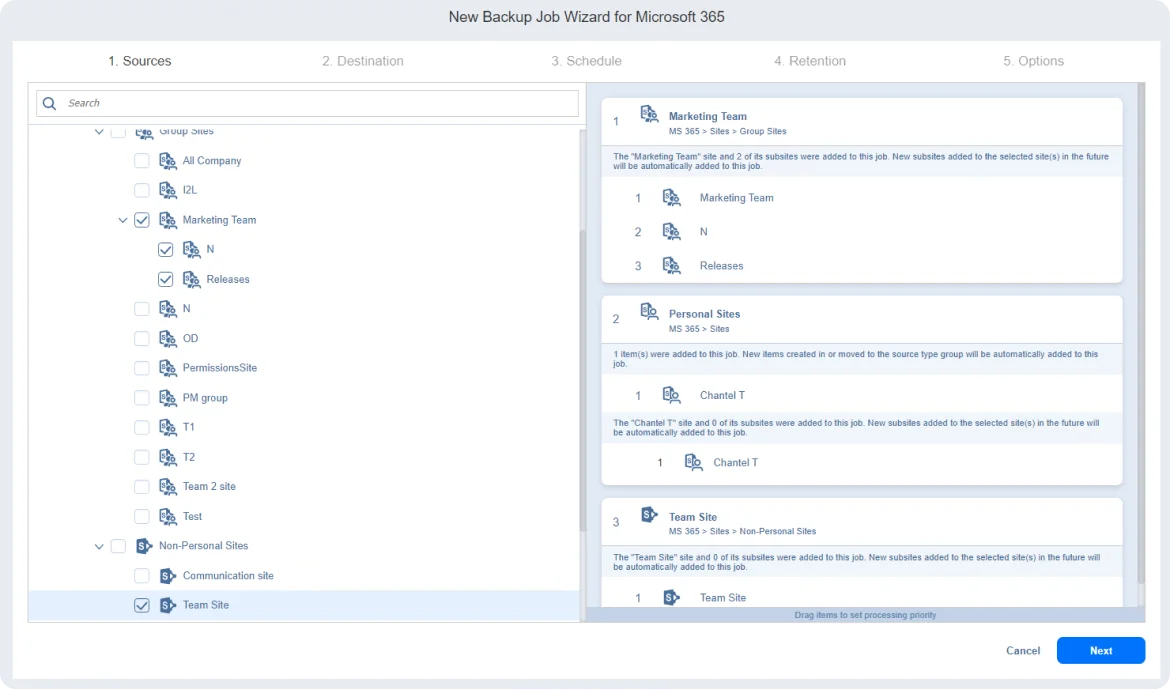Collapse the Group Sites tree node
The image size is (1170, 690).
(99, 132)
